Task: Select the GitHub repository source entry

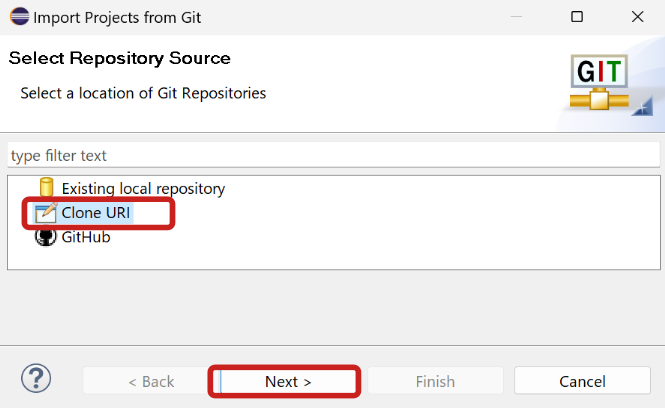Action: pyautogui.click(x=86, y=237)
